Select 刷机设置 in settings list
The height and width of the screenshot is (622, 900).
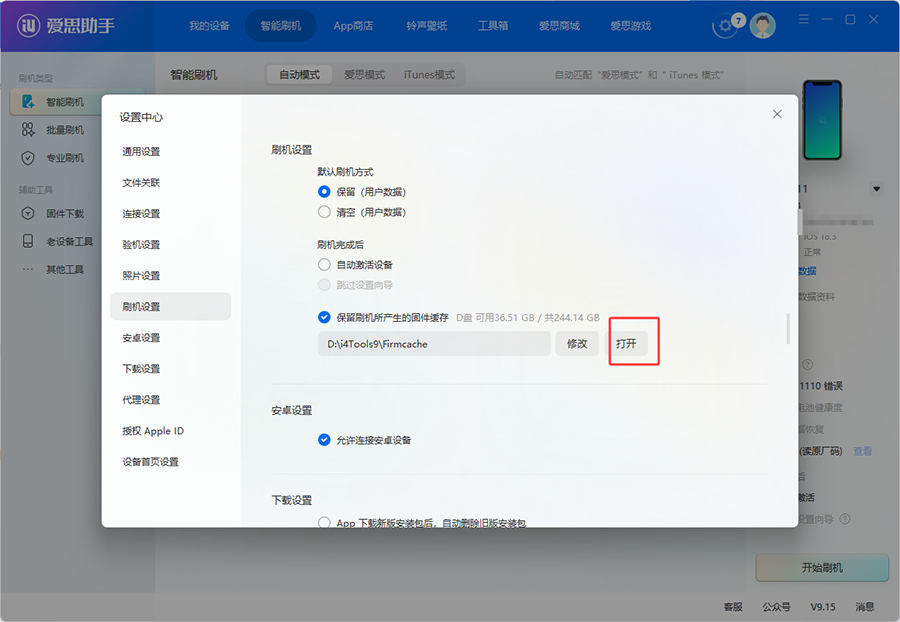(170, 306)
